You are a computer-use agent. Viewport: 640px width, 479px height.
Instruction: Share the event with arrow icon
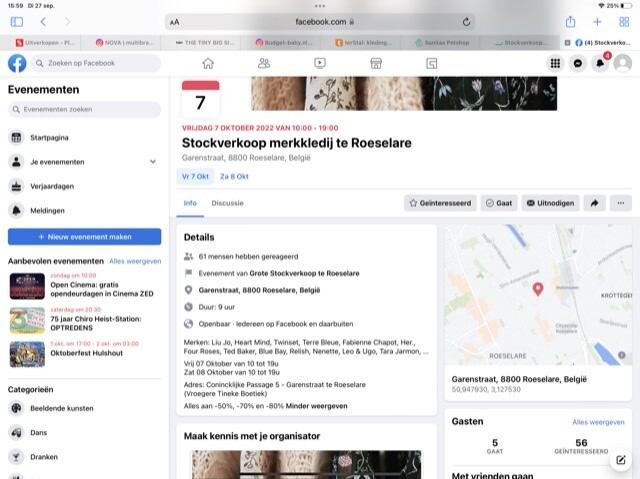(595, 203)
